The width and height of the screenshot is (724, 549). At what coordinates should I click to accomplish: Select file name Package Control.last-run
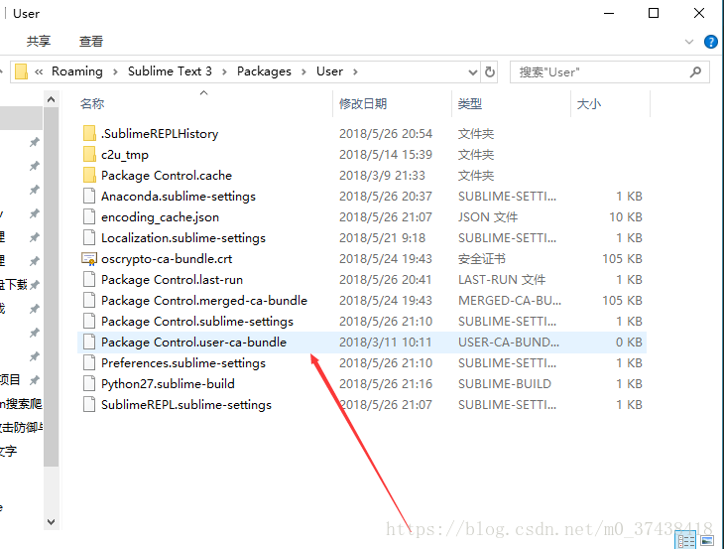pyautogui.click(x=172, y=280)
